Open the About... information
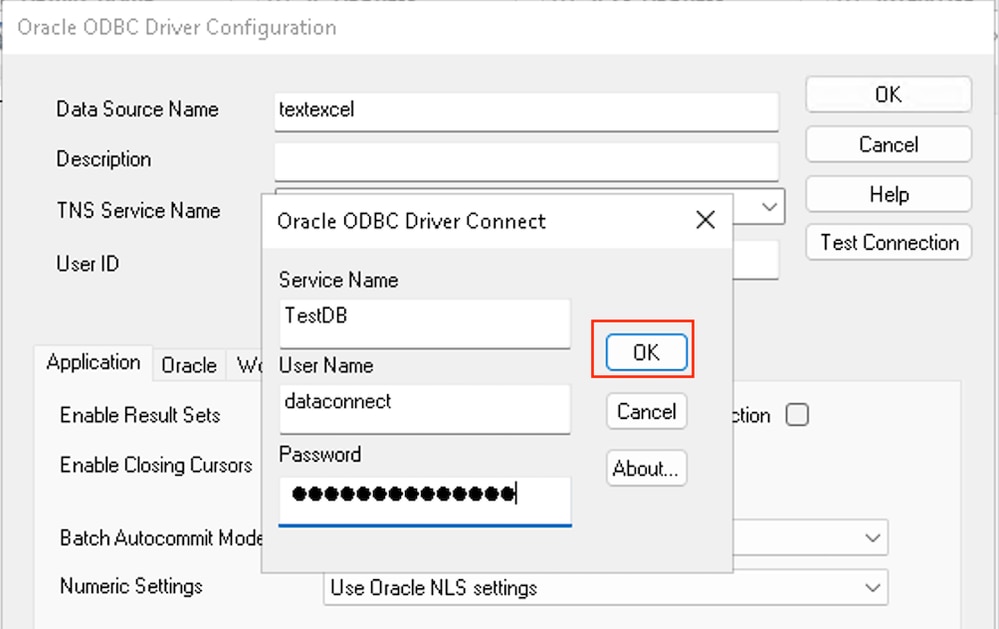 [646, 468]
